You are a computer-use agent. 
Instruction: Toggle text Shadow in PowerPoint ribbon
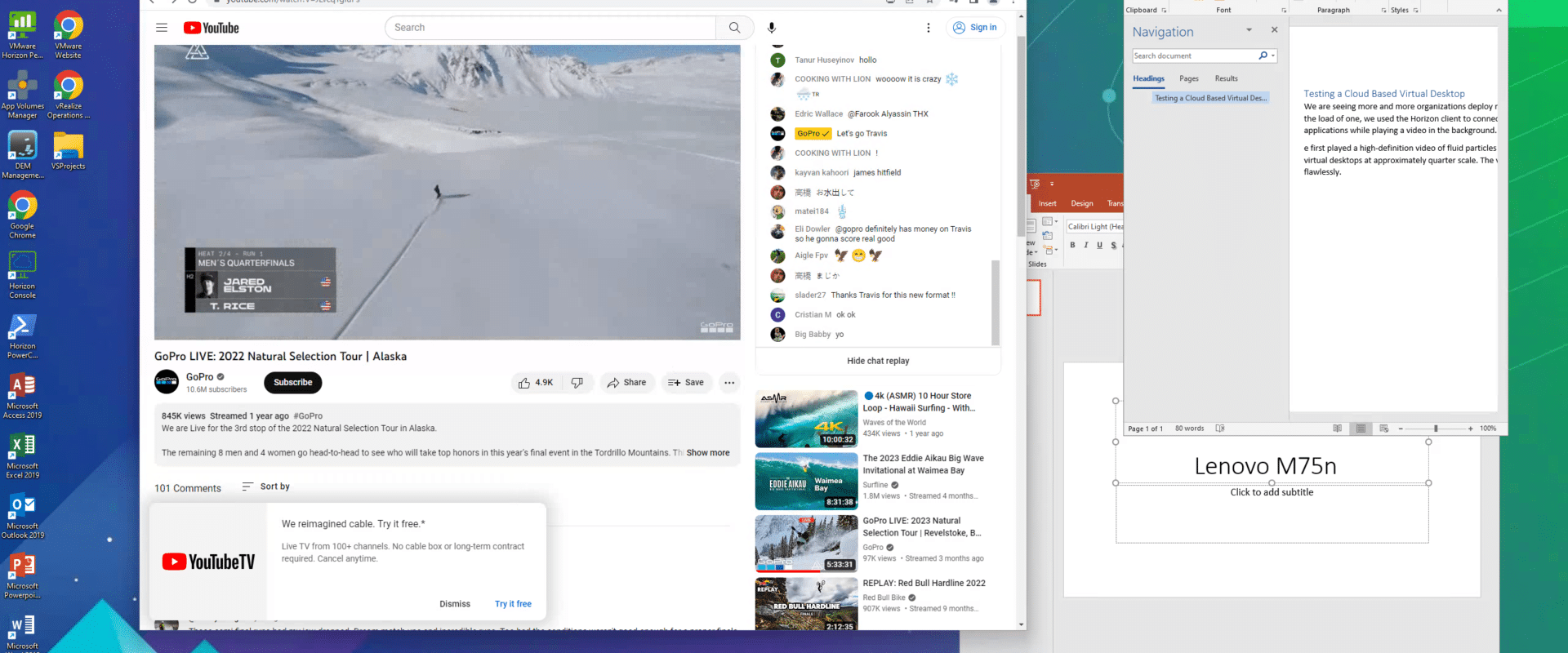point(1113,245)
